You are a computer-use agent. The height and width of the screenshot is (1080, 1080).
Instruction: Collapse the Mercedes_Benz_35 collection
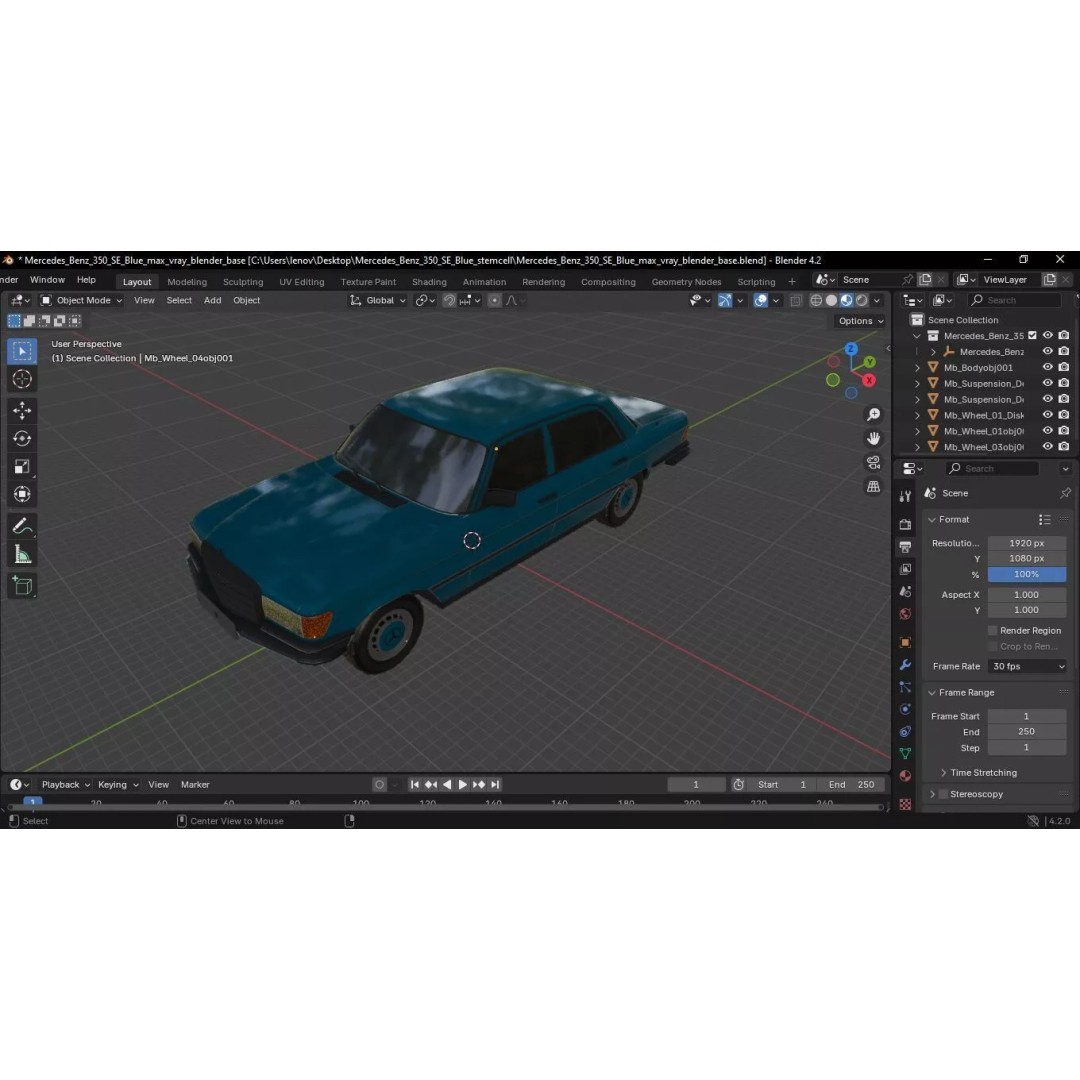(917, 336)
